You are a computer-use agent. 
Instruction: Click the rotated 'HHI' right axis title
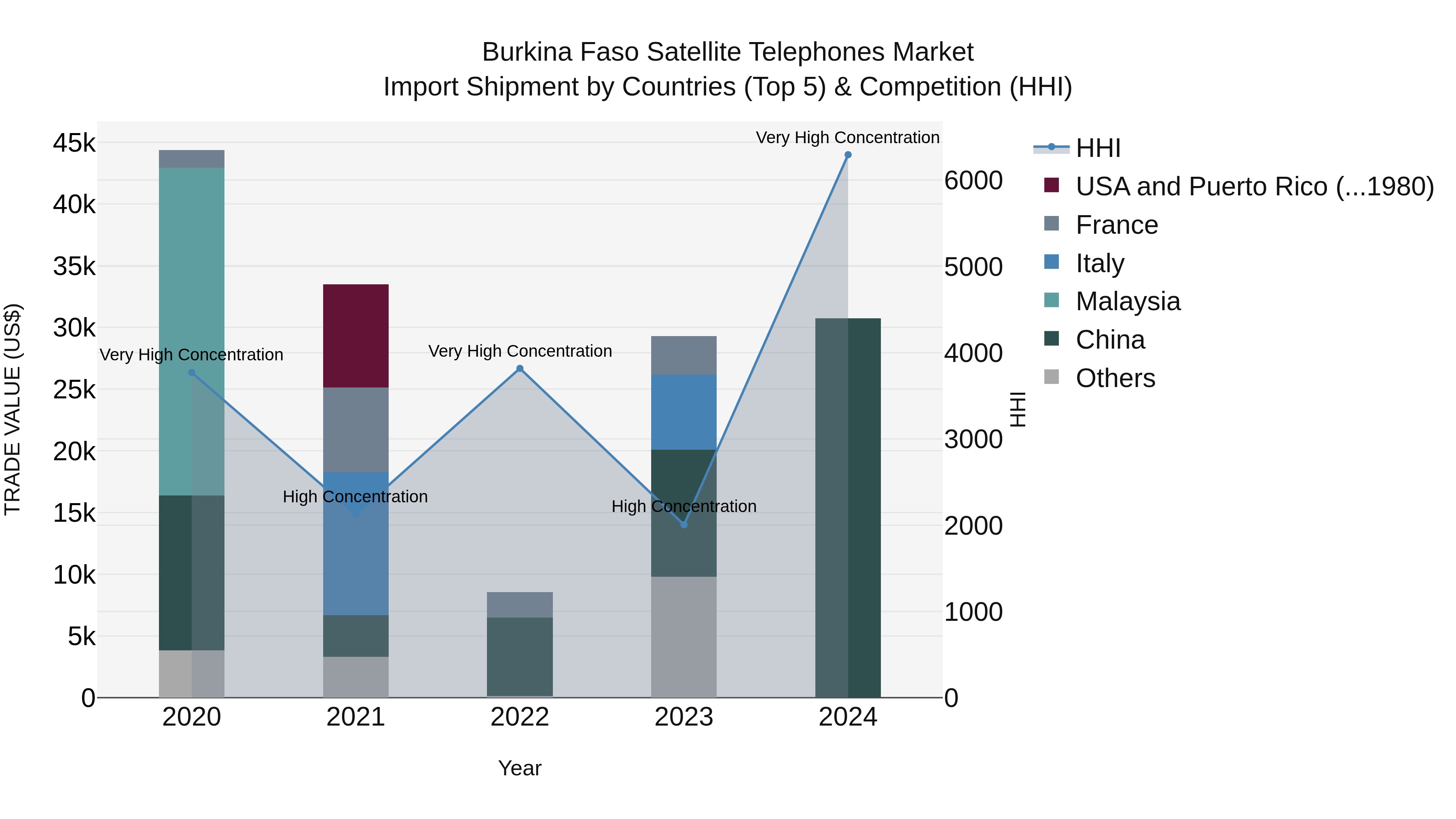point(1018,409)
